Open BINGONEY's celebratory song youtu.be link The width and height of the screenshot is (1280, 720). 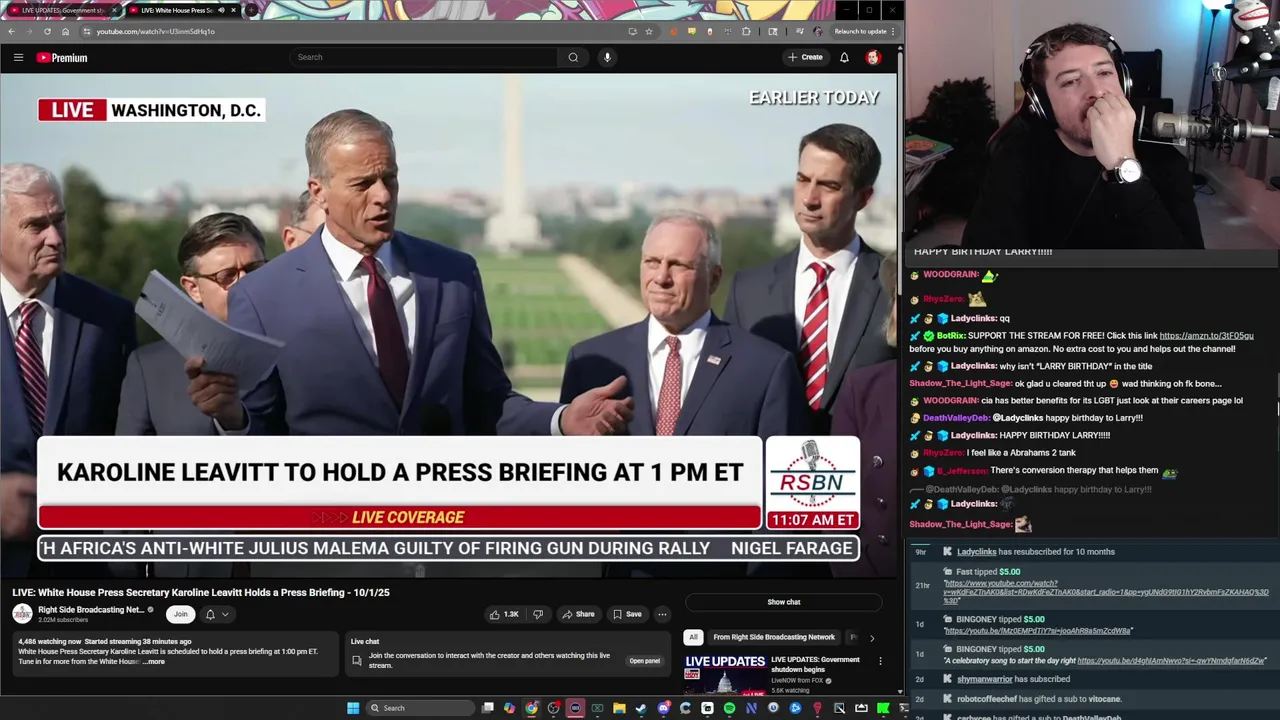coord(1171,661)
